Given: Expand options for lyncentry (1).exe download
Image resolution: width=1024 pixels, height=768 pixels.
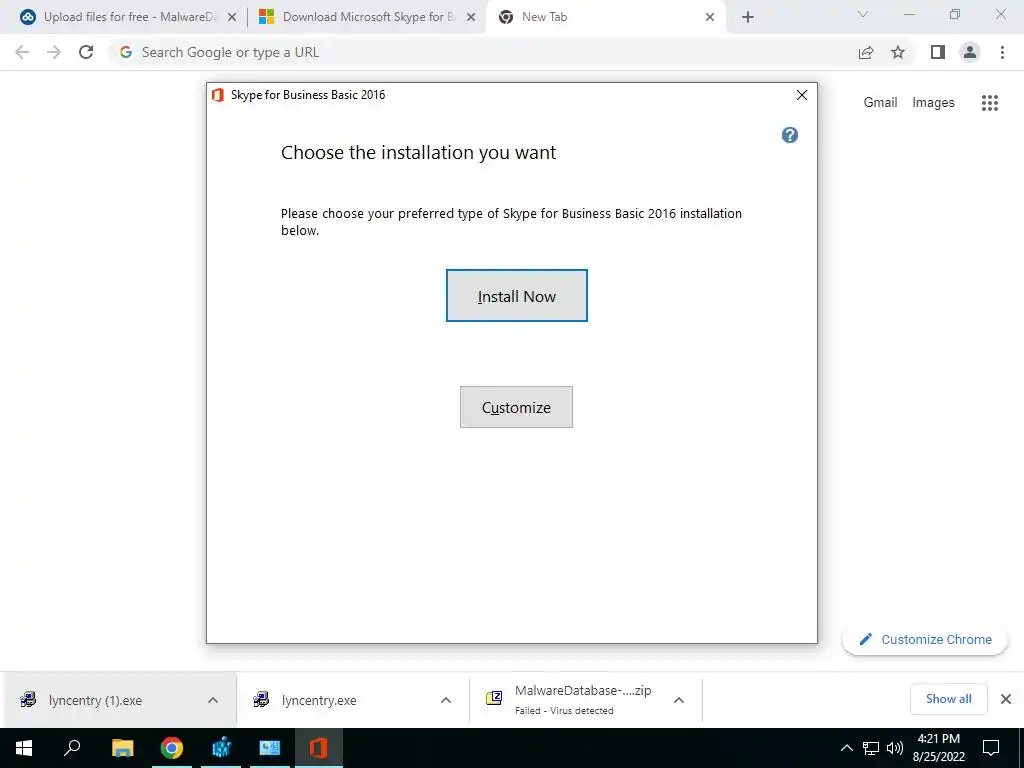Looking at the screenshot, I should 213,700.
